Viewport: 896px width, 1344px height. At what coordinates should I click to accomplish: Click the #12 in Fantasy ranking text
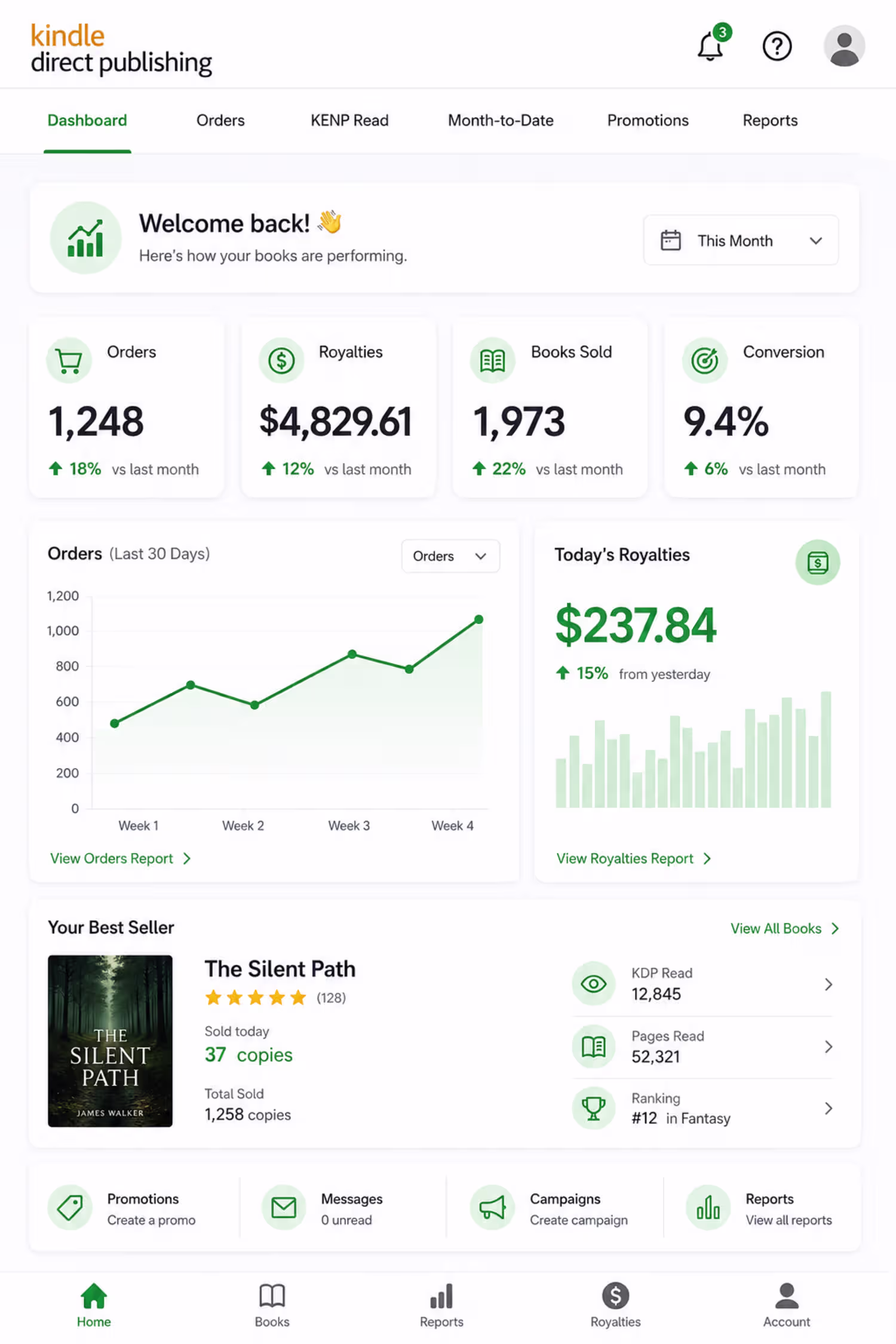[681, 1118]
